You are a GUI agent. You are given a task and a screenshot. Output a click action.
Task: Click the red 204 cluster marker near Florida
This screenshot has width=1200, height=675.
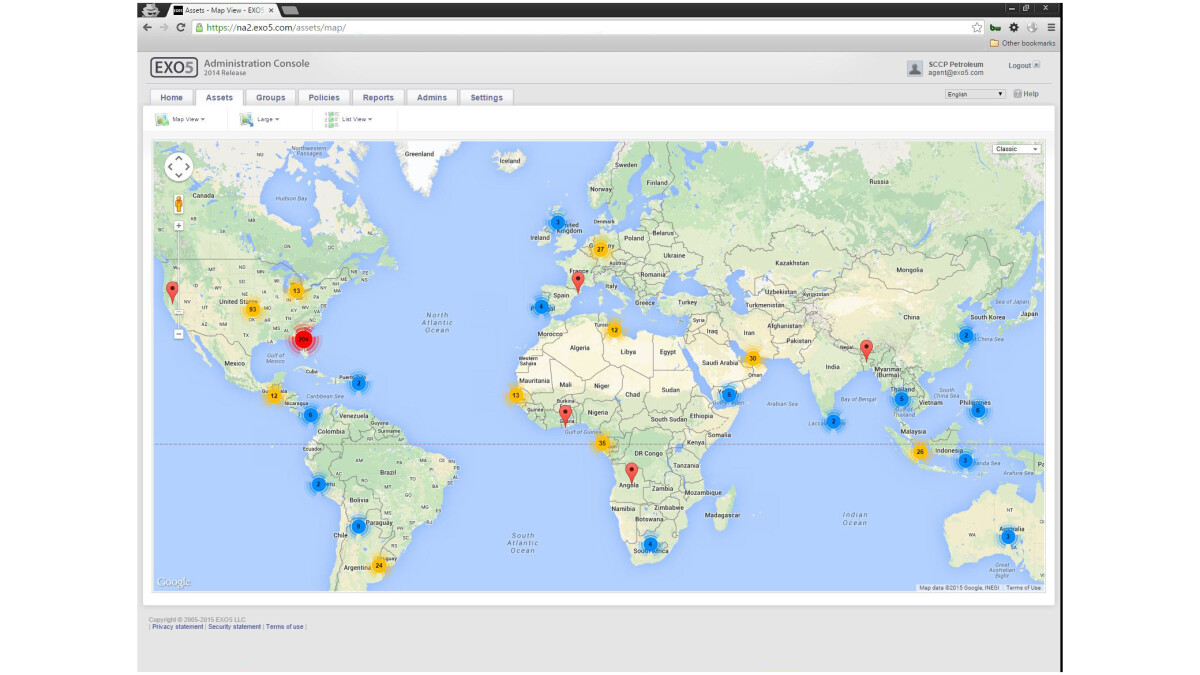coord(303,339)
